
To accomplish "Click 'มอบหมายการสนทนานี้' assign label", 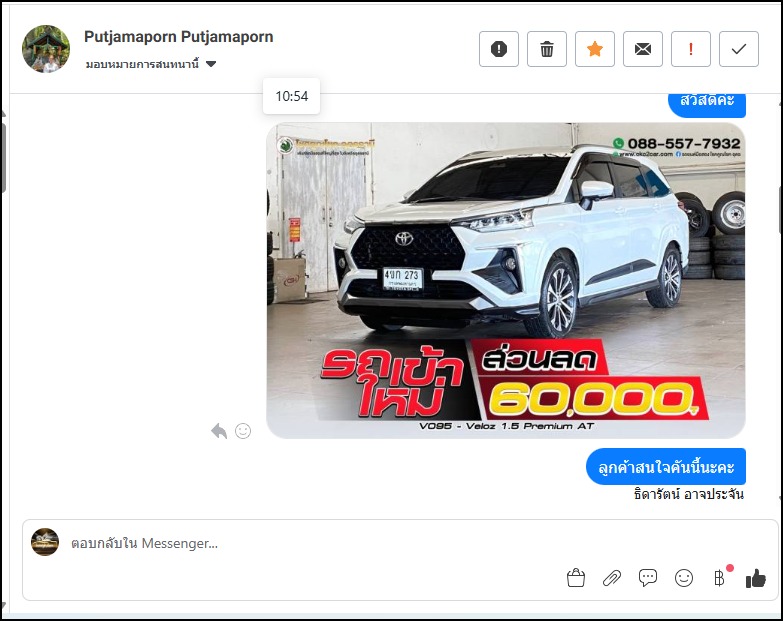I will tap(142, 64).
